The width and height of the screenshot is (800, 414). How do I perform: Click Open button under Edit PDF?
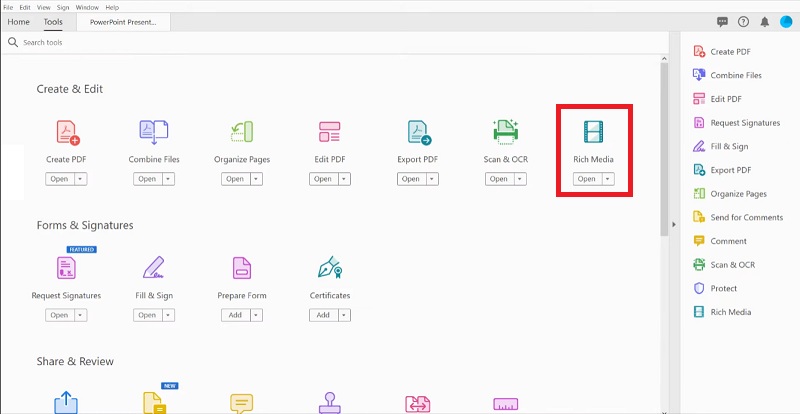(x=323, y=179)
